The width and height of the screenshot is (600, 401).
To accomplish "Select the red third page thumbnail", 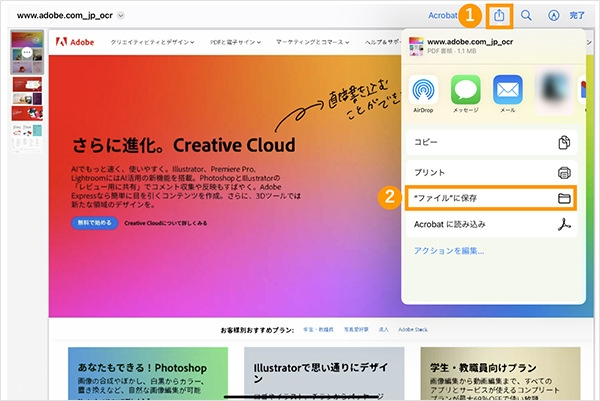I will [x=27, y=114].
